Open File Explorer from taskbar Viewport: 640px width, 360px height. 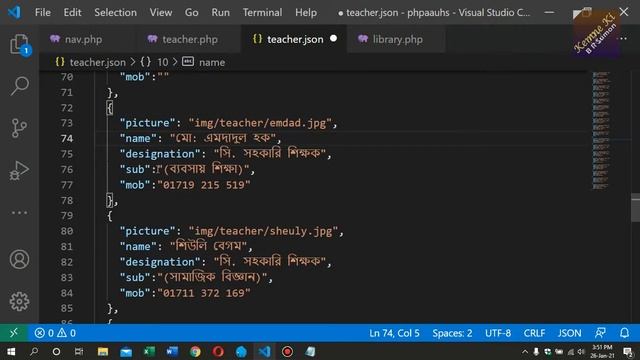click(x=103, y=351)
